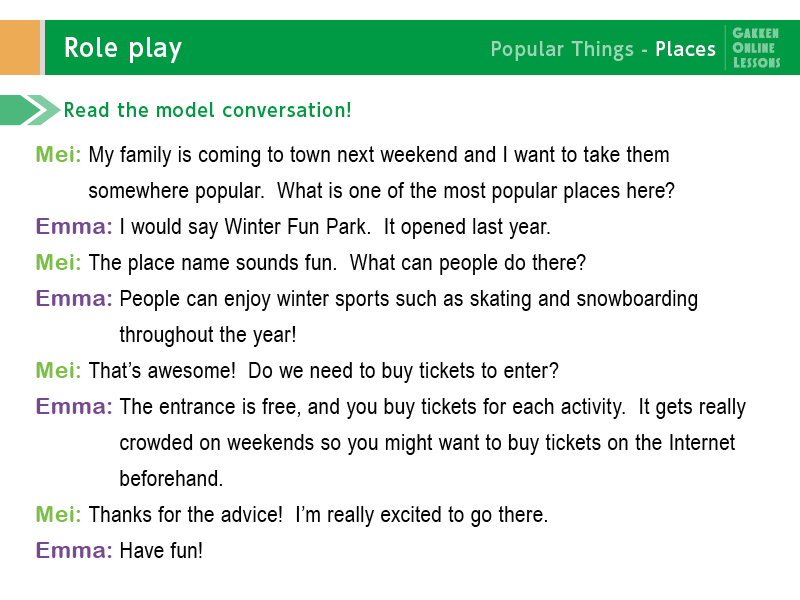Click 'What can people do there?' sentence
The width and height of the screenshot is (800, 600).
[x=468, y=263]
